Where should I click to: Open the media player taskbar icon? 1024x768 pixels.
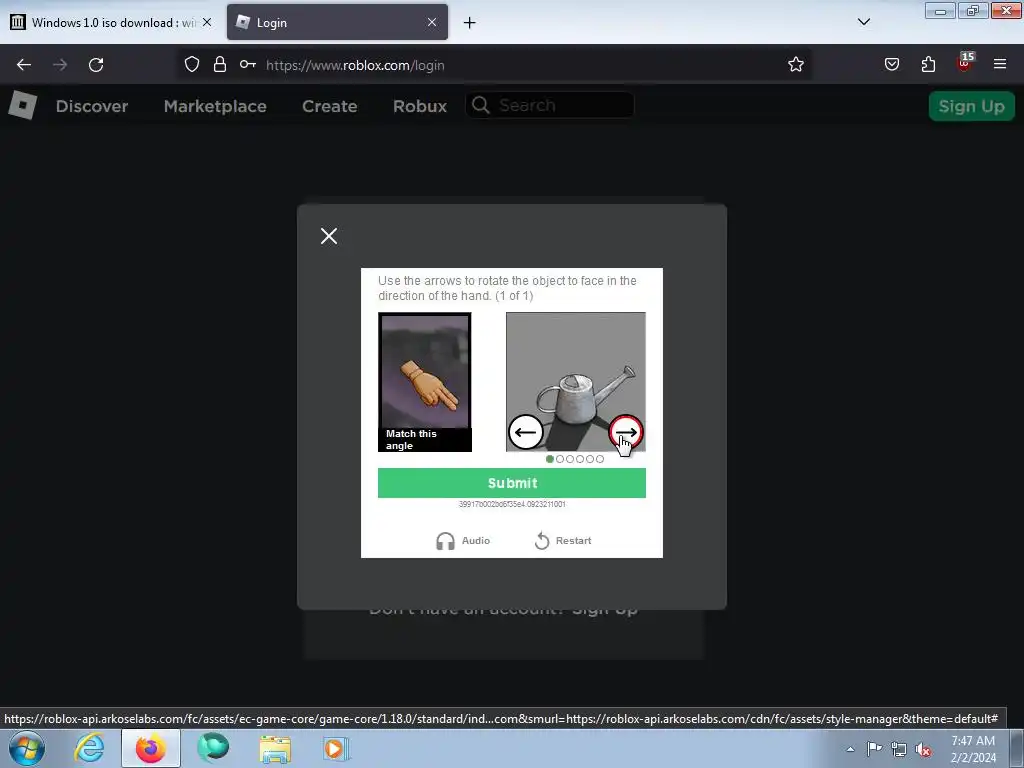(336, 749)
